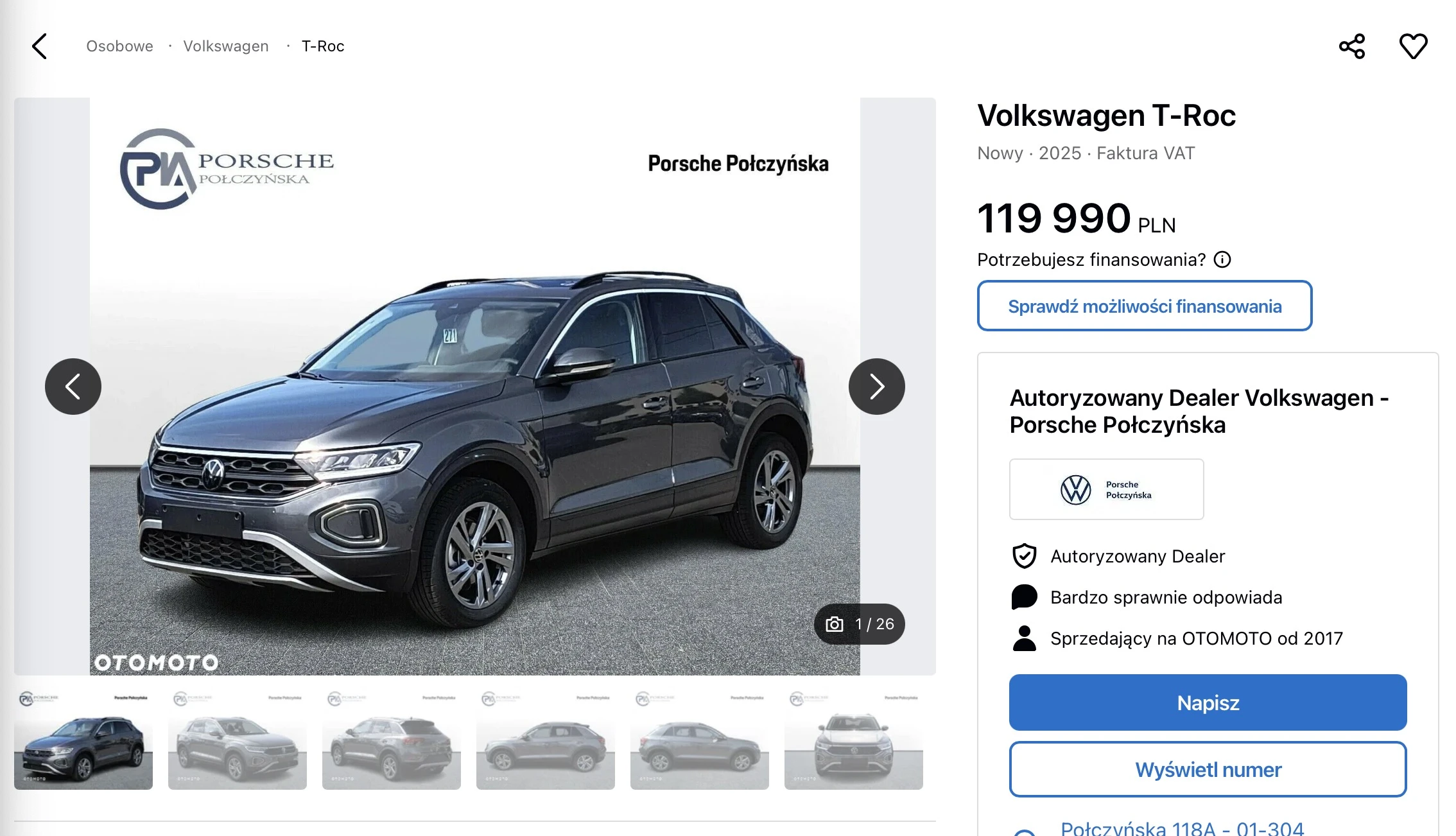Go back using the left chevron arrow
Screen dimensions: 1456x836
tap(40, 46)
